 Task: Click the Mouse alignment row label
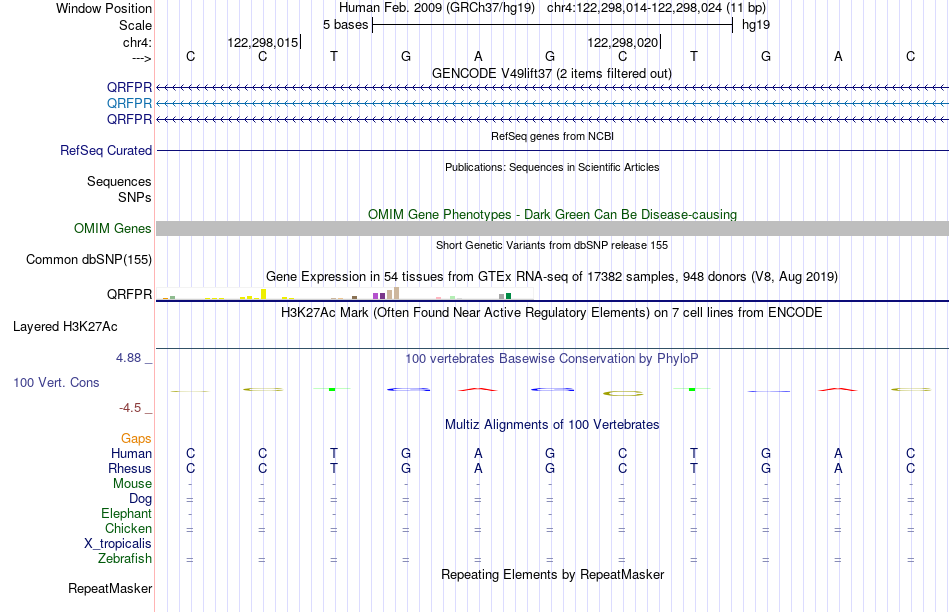click(132, 484)
